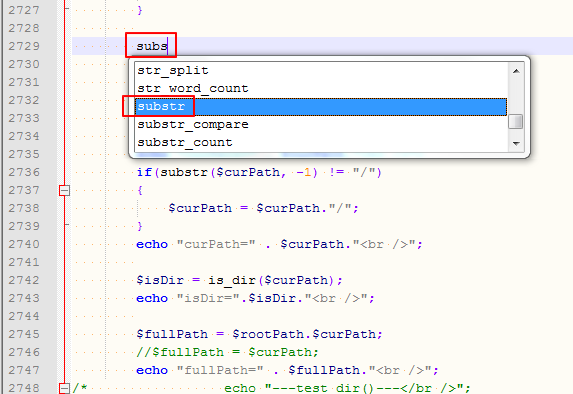Click line number 2740 in margin
Screen dimensions: 573x394
[x=24, y=244]
